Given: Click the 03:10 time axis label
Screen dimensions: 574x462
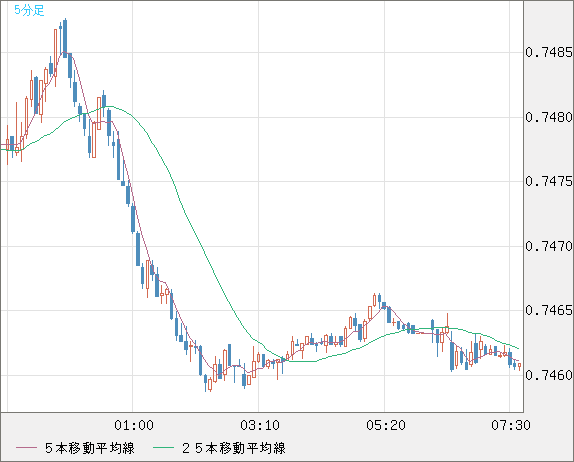Looking at the screenshot, I should tap(260, 425).
